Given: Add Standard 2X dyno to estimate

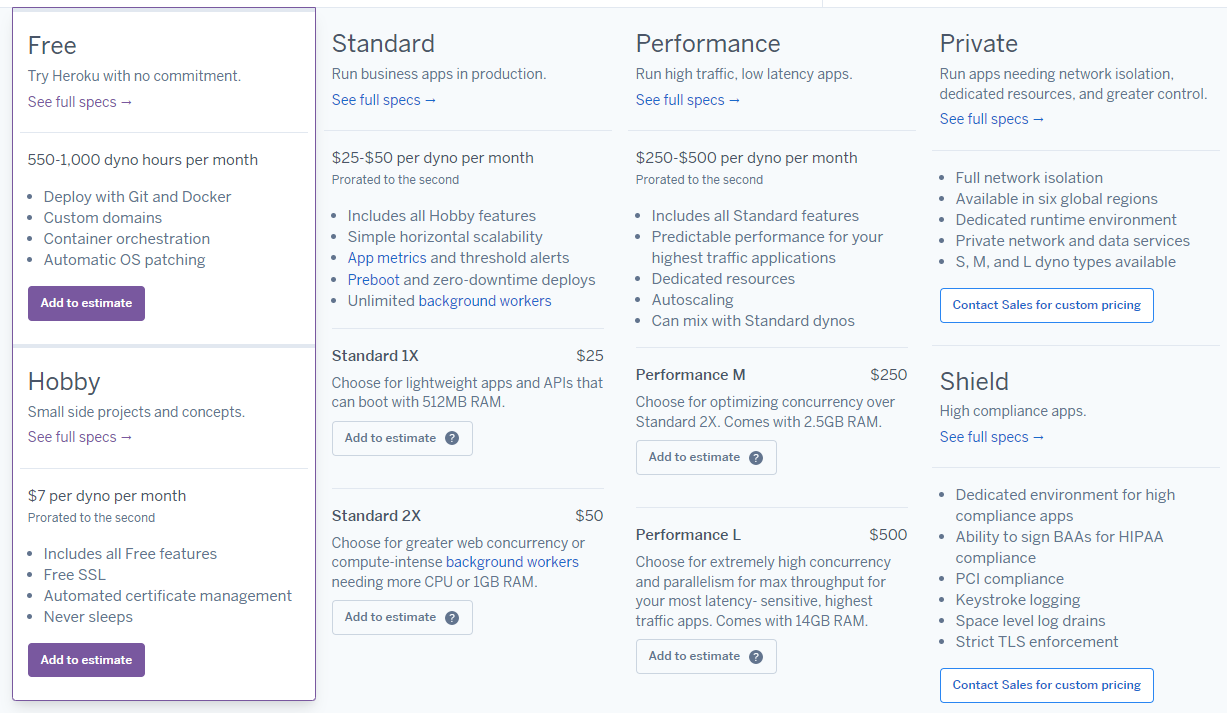Looking at the screenshot, I should 390,618.
